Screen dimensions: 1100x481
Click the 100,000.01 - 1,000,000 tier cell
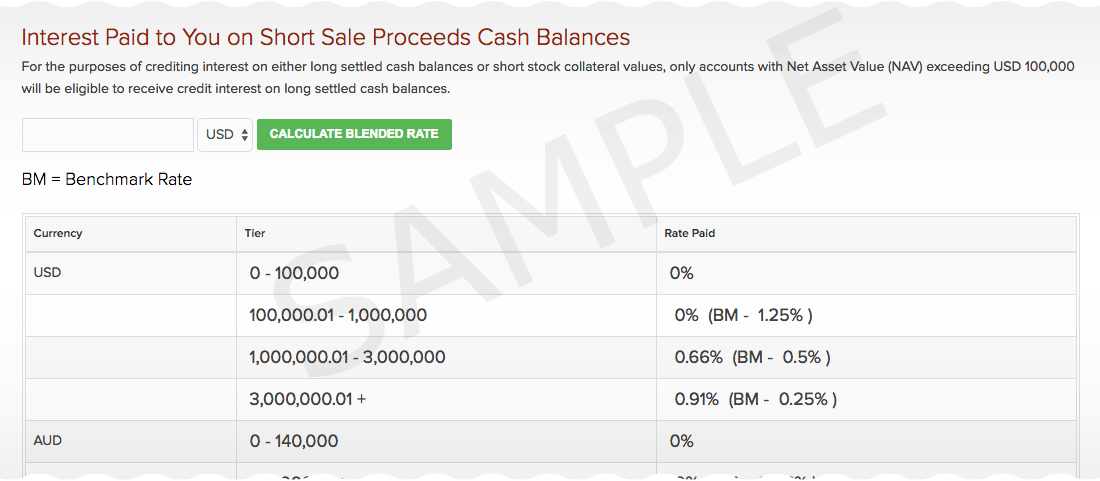(x=338, y=315)
